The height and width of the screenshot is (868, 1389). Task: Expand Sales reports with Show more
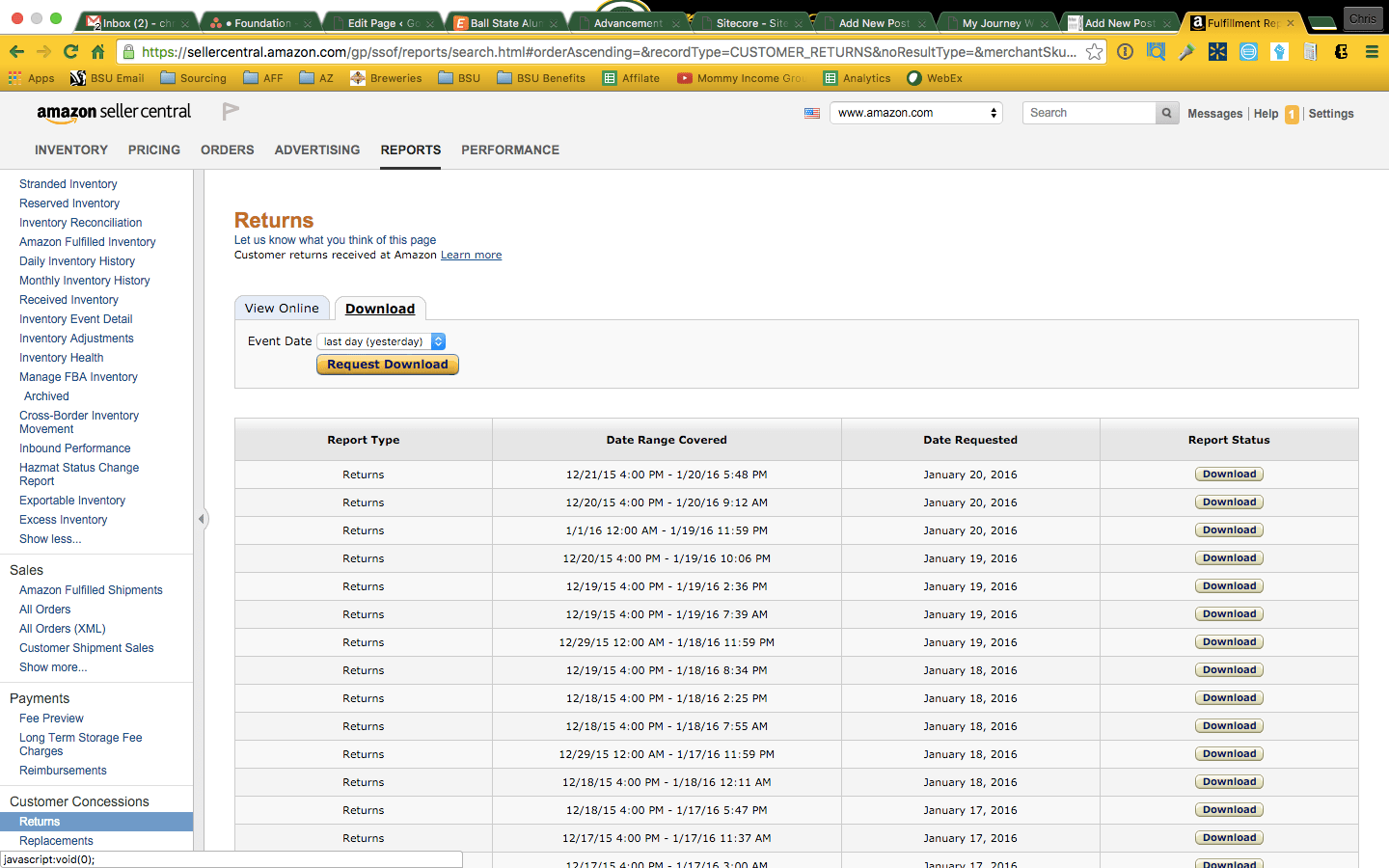point(53,667)
